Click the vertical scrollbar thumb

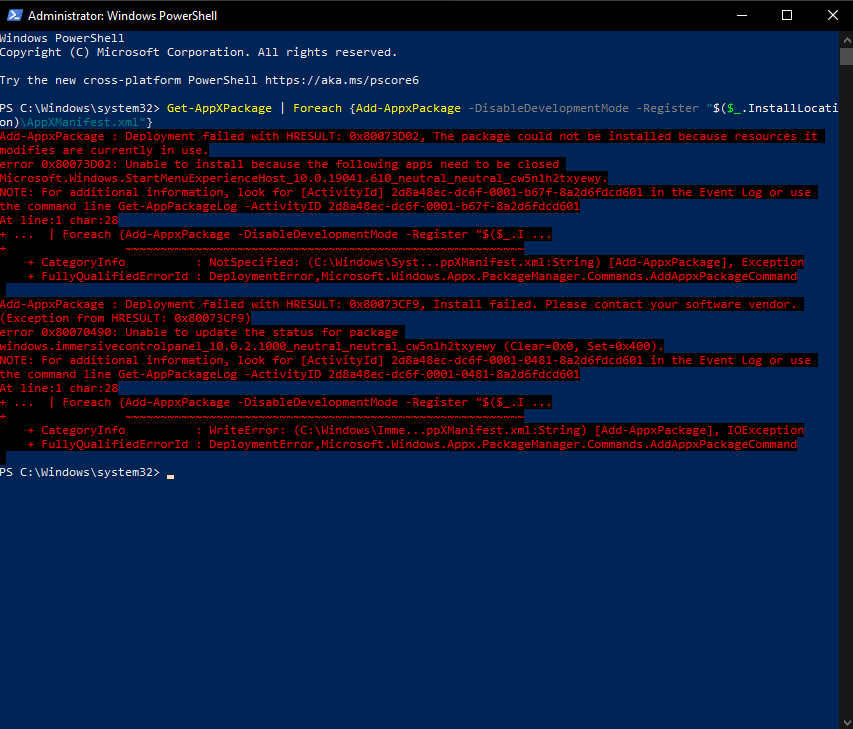tap(846, 57)
